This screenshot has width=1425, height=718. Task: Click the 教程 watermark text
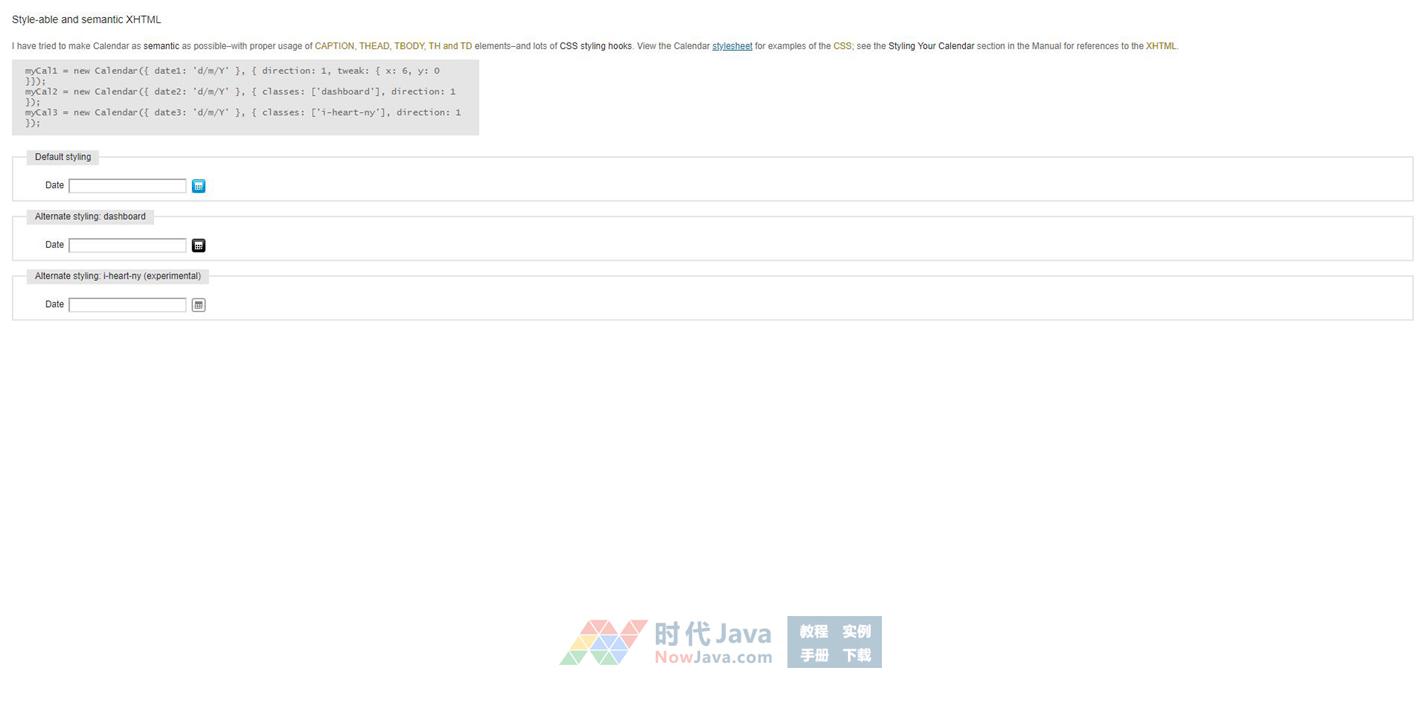[x=813, y=631]
